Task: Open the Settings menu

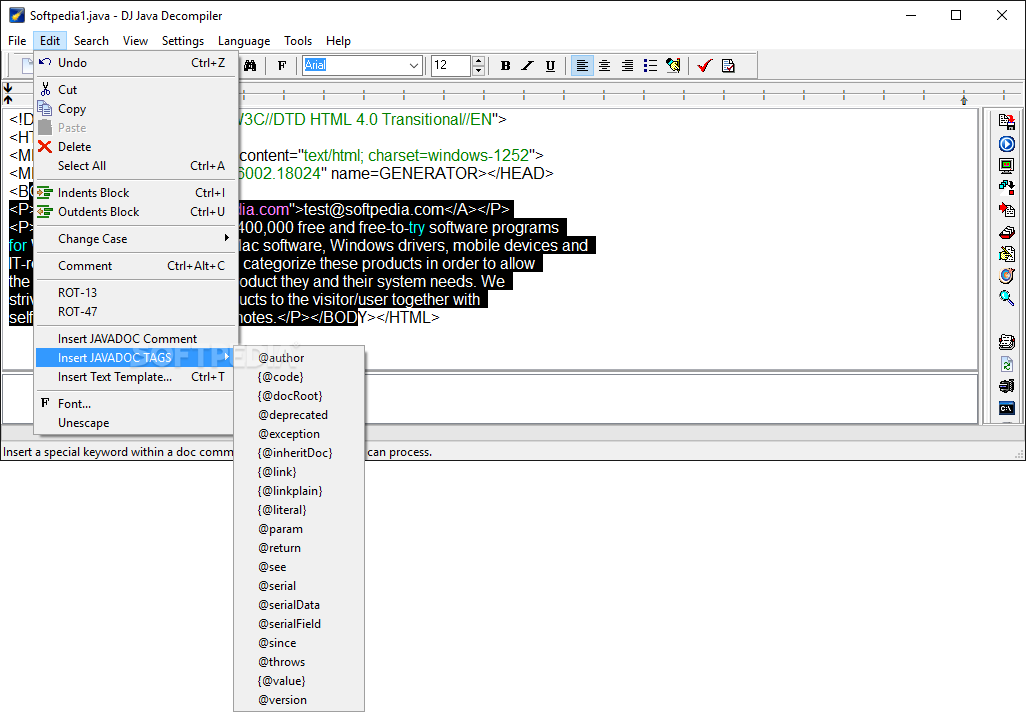Action: [x=183, y=41]
